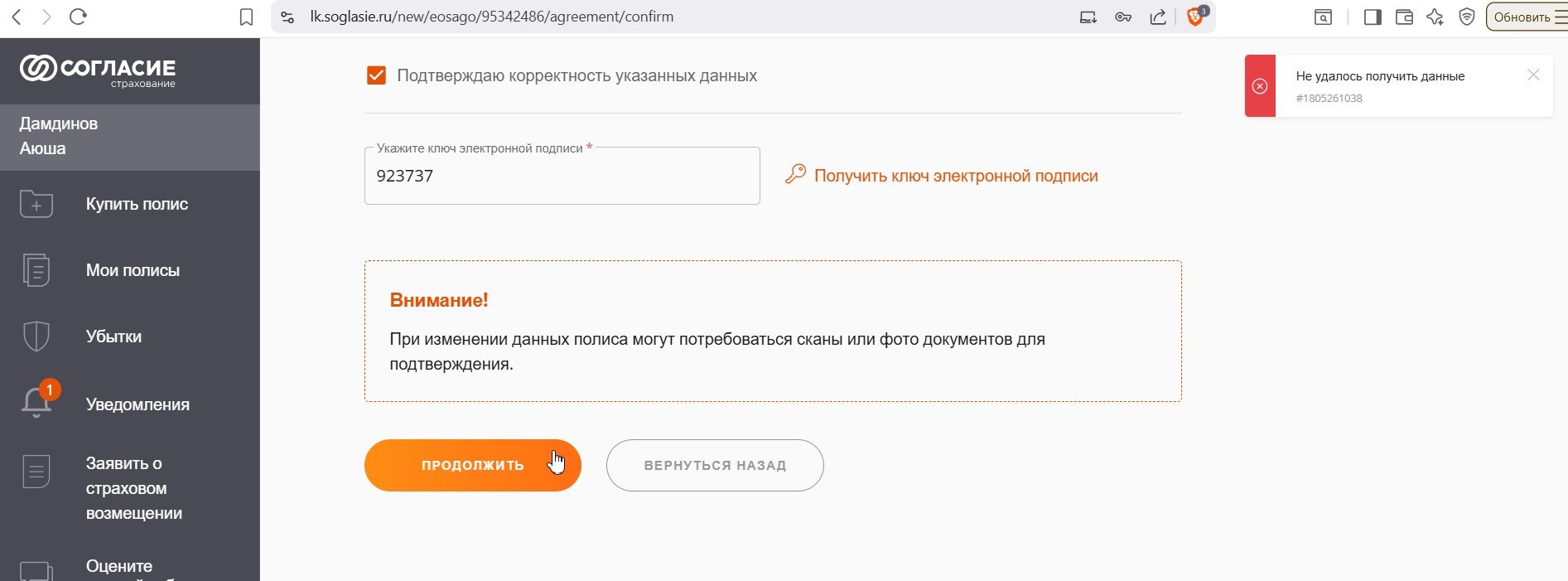Click the documents icon for Мои полисы
The width and height of the screenshot is (1568, 581).
[x=36, y=270]
